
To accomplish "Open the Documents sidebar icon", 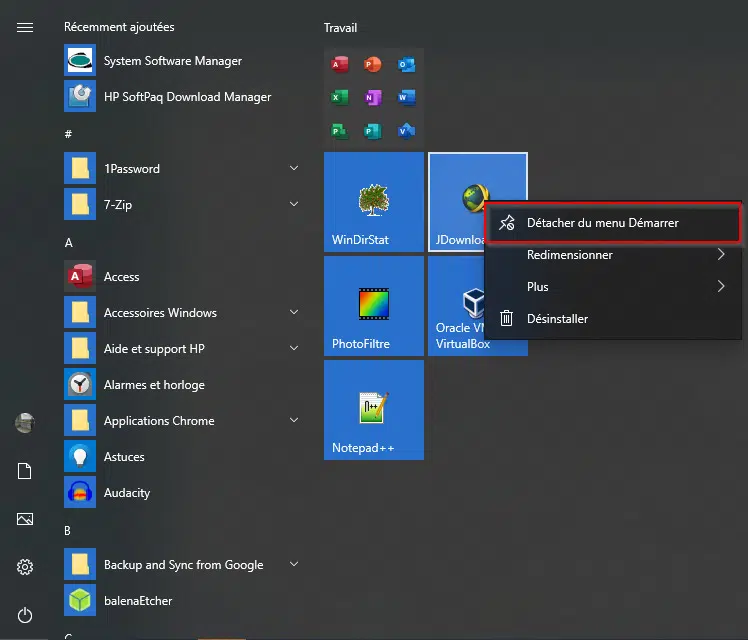I will pos(25,471).
